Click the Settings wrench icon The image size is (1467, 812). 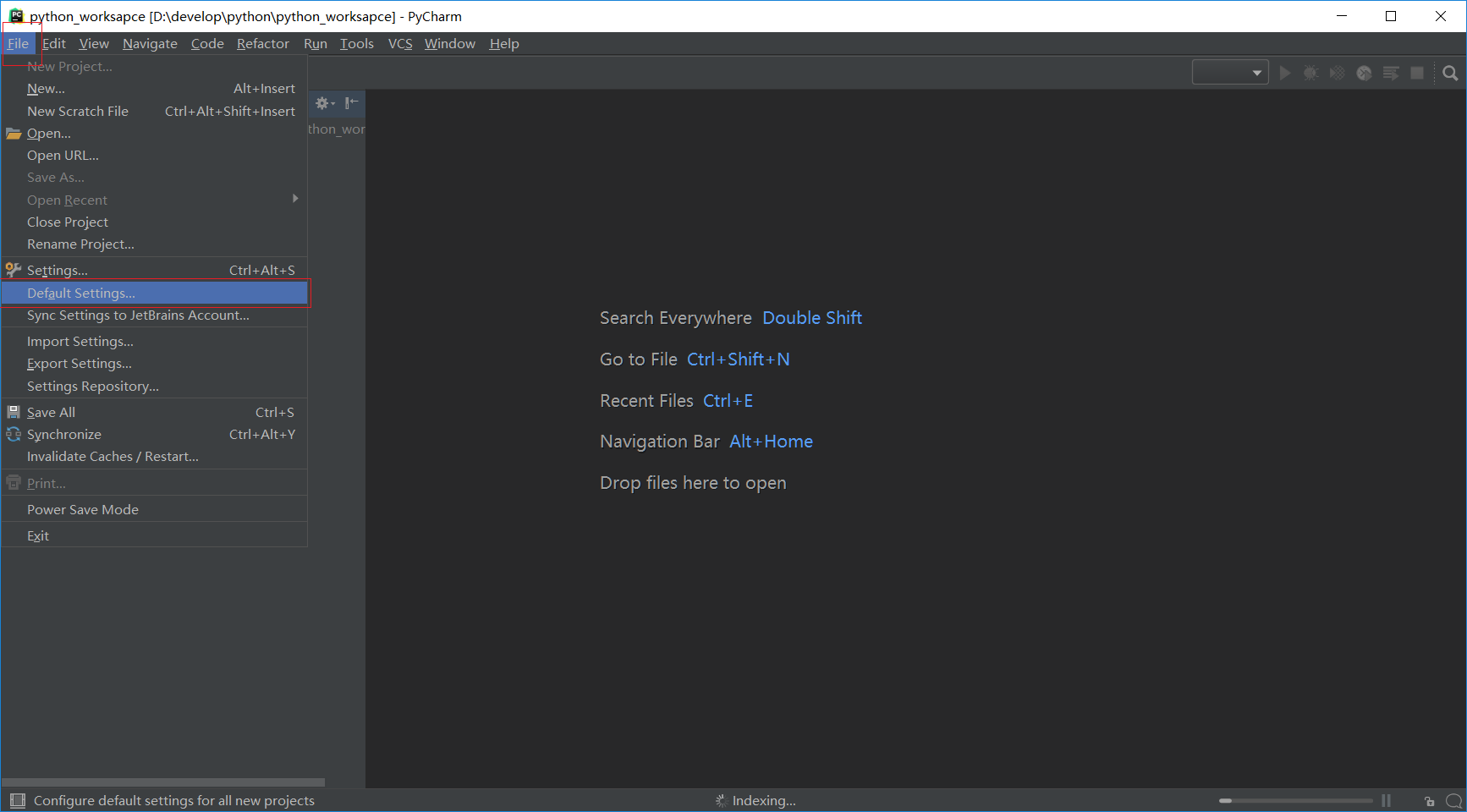coord(14,270)
